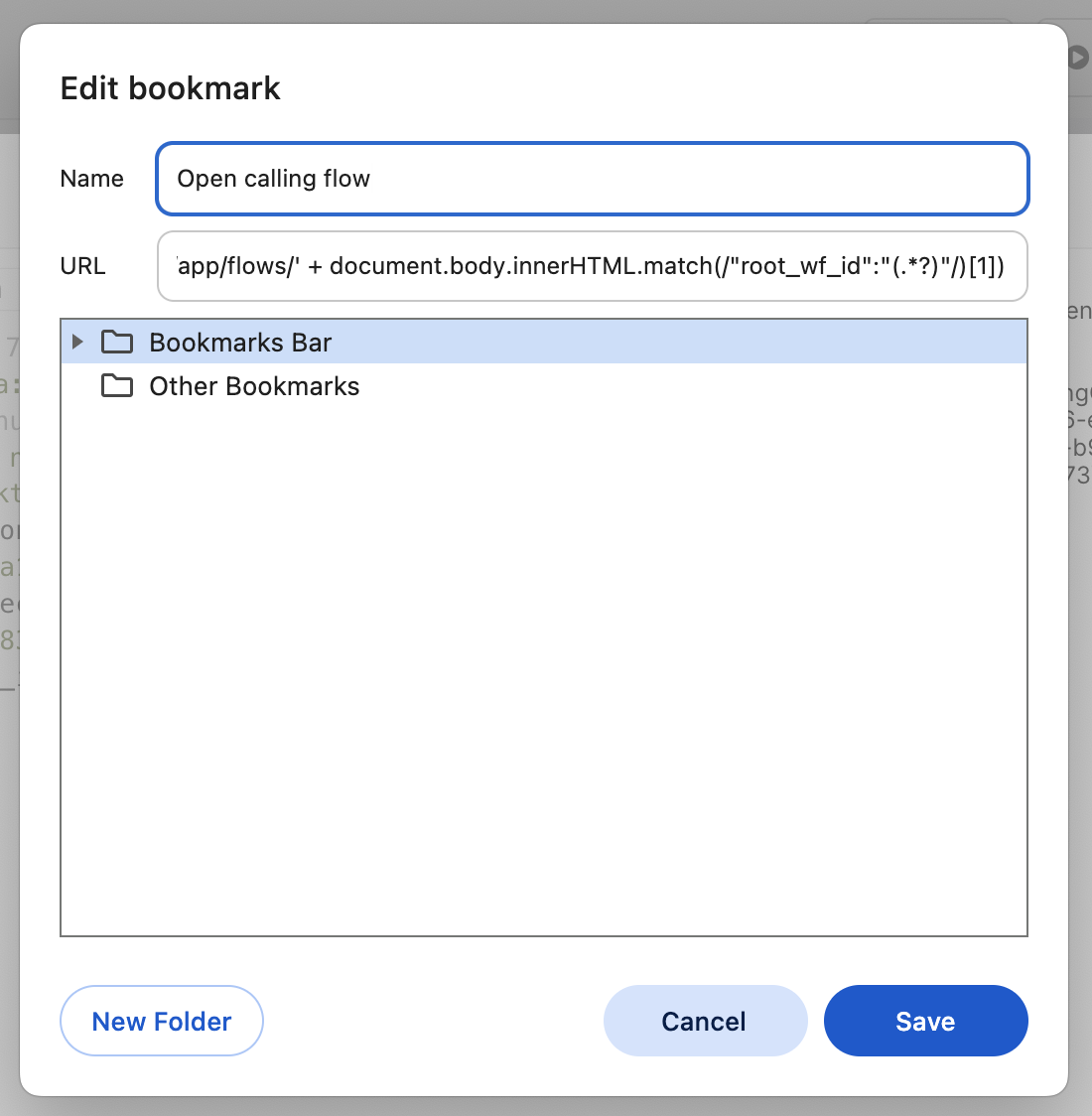Click 'root_wf_id' text in the URL field

[798, 266]
